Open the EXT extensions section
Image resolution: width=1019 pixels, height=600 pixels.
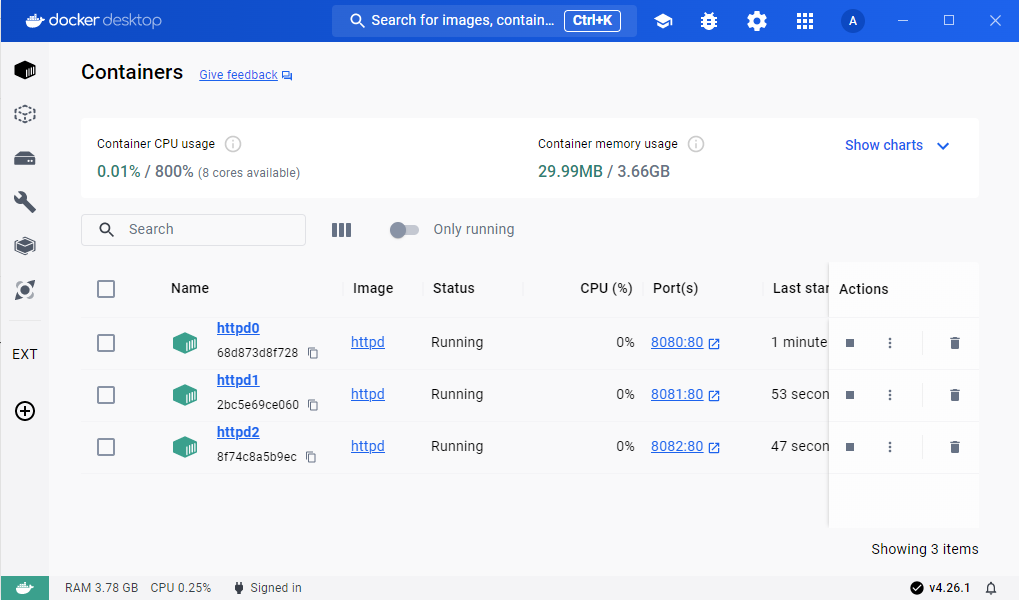click(25, 354)
